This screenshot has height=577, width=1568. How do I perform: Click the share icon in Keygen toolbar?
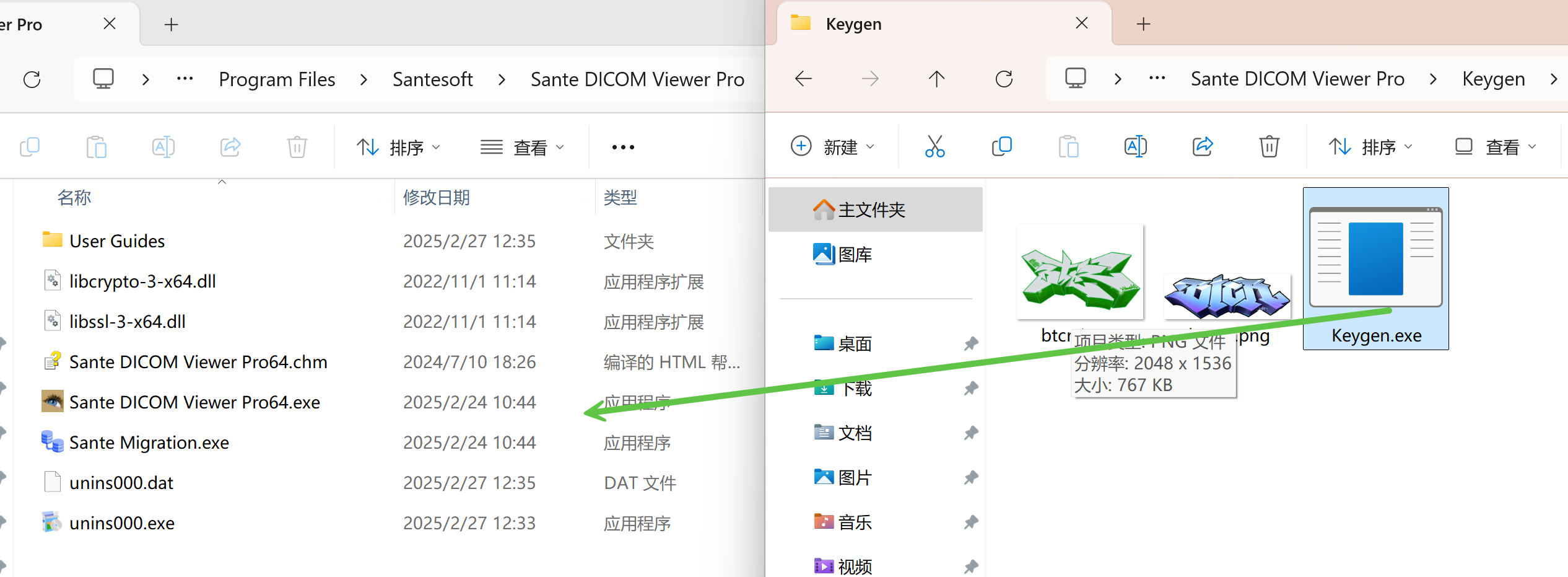click(x=1202, y=147)
